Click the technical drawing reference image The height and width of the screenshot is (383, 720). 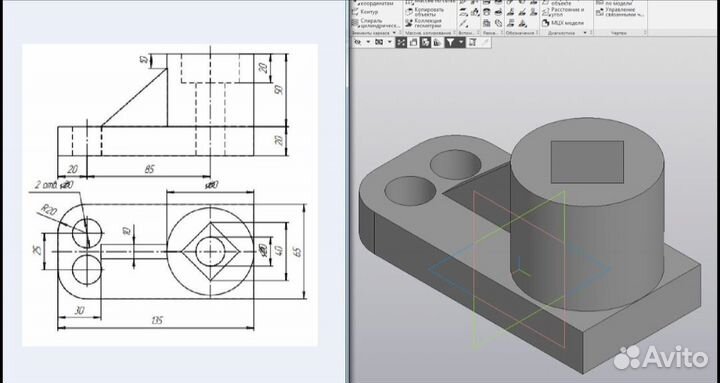coord(170,195)
